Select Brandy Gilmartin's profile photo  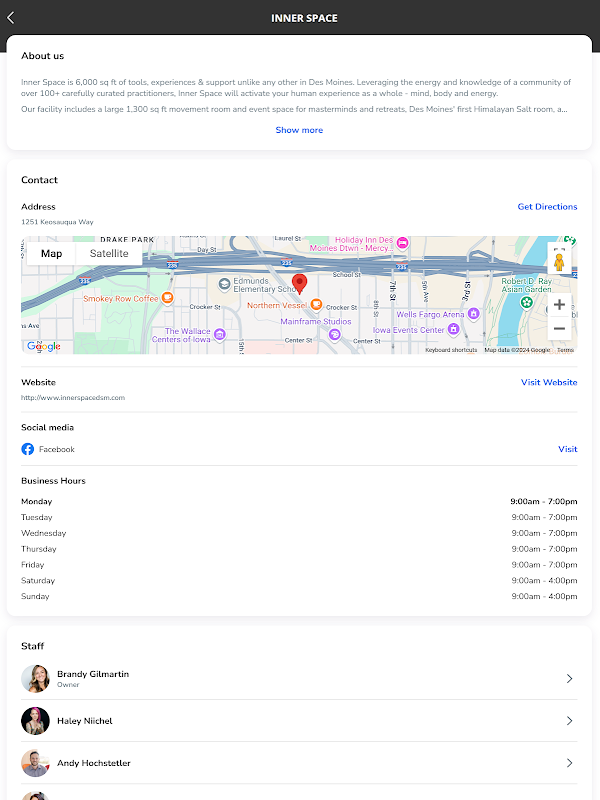pyautogui.click(x=35, y=679)
